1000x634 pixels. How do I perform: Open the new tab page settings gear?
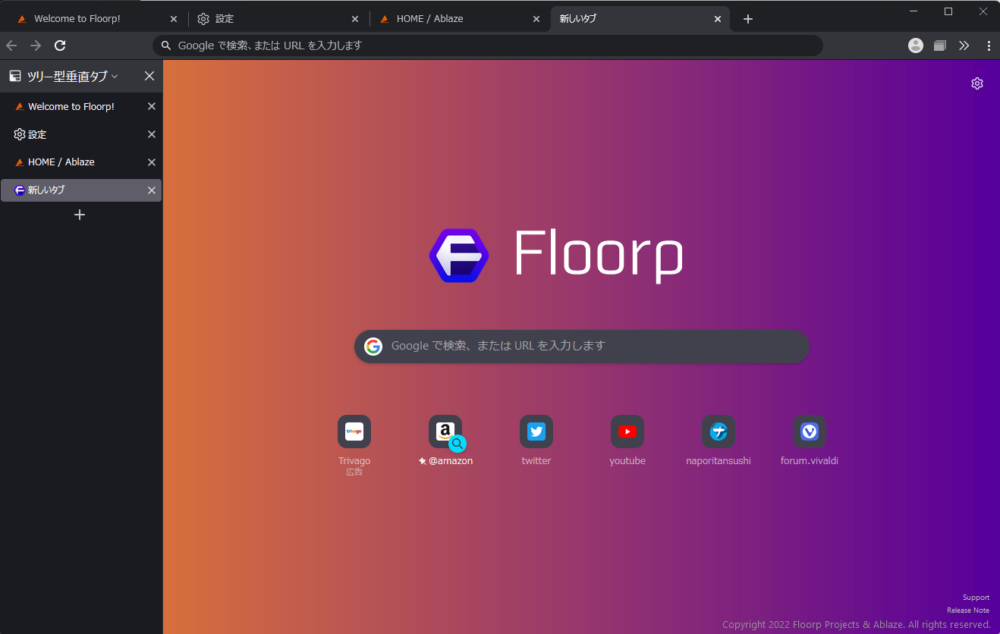tap(977, 83)
